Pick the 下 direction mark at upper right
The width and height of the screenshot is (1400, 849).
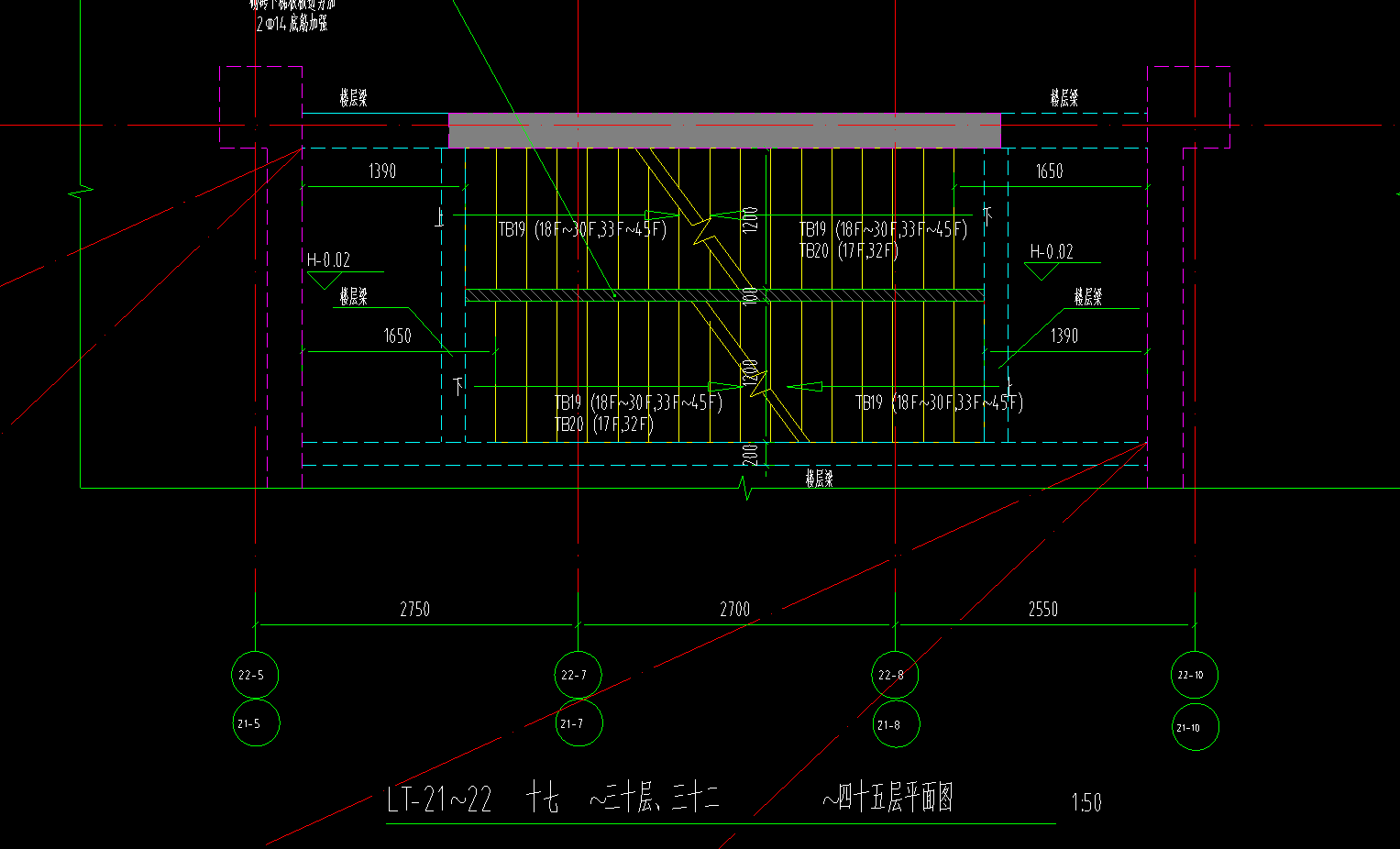(x=987, y=215)
